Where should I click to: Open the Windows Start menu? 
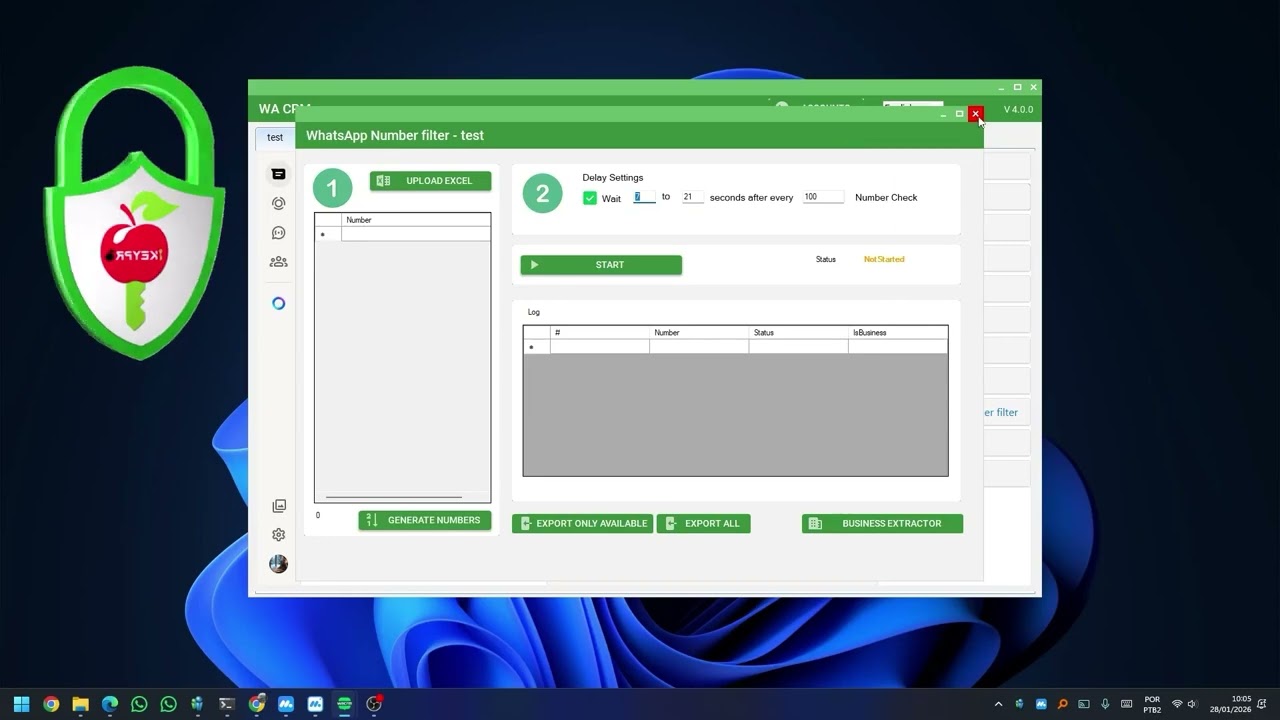(21, 704)
